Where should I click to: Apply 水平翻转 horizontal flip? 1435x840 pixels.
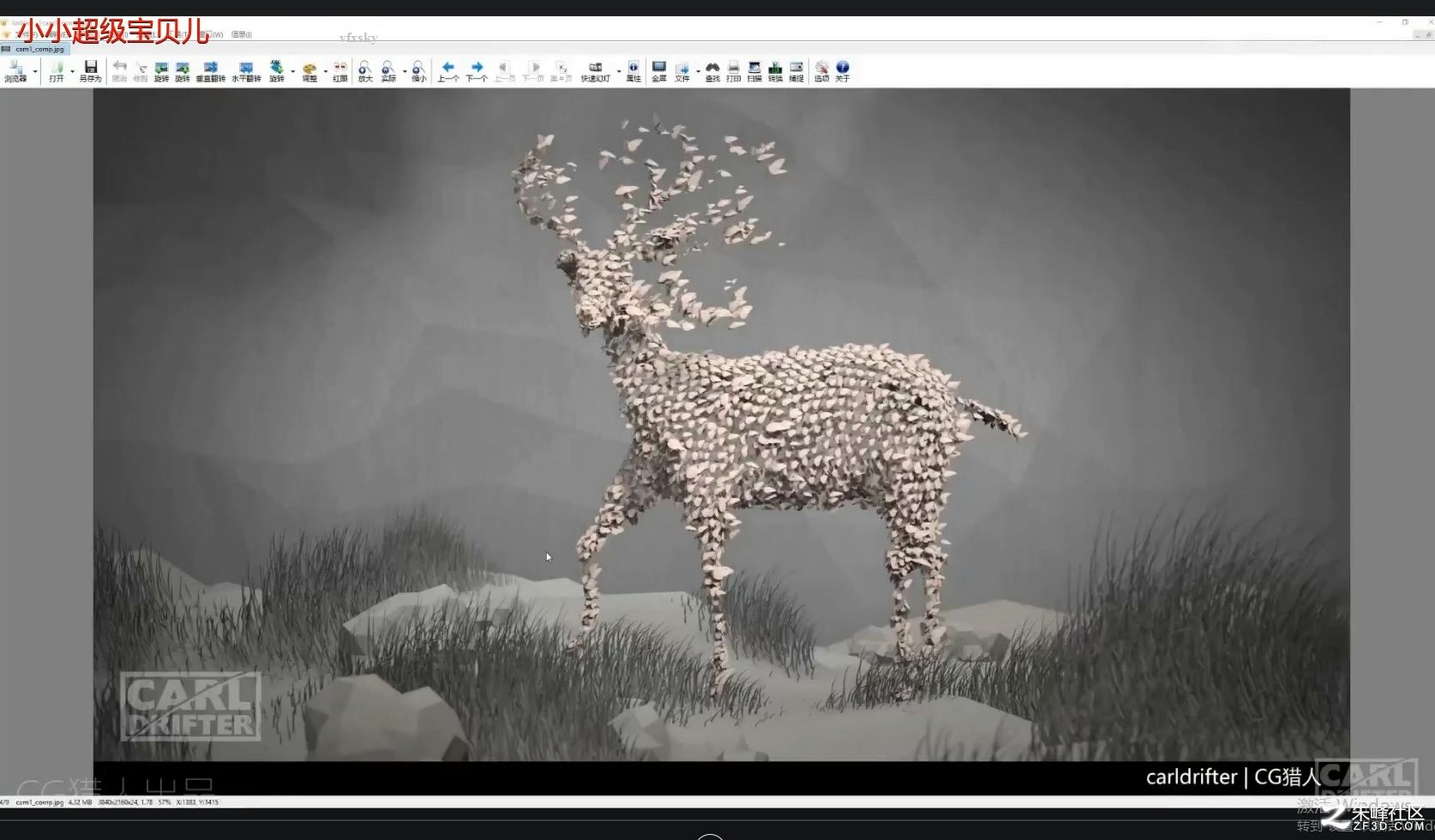[x=246, y=71]
